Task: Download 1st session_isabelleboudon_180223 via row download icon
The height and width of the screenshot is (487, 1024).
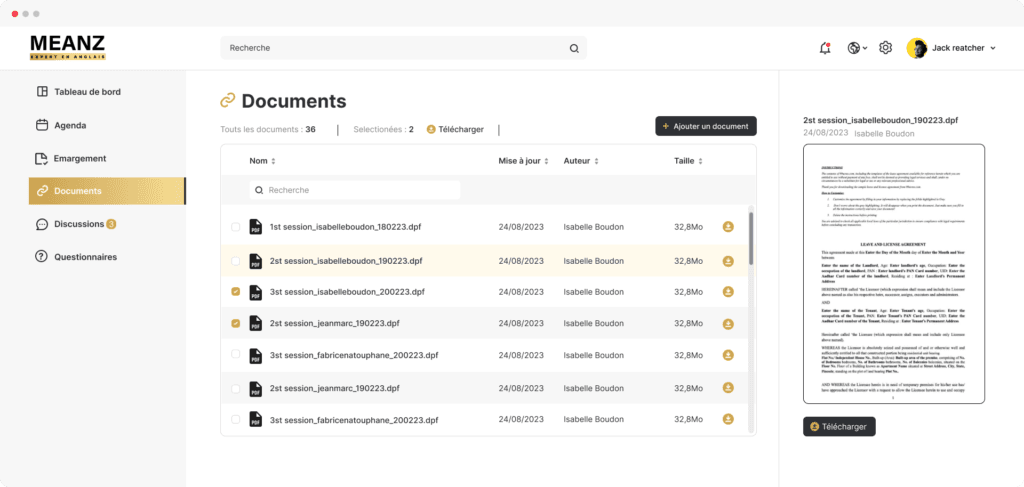Action: coord(728,227)
